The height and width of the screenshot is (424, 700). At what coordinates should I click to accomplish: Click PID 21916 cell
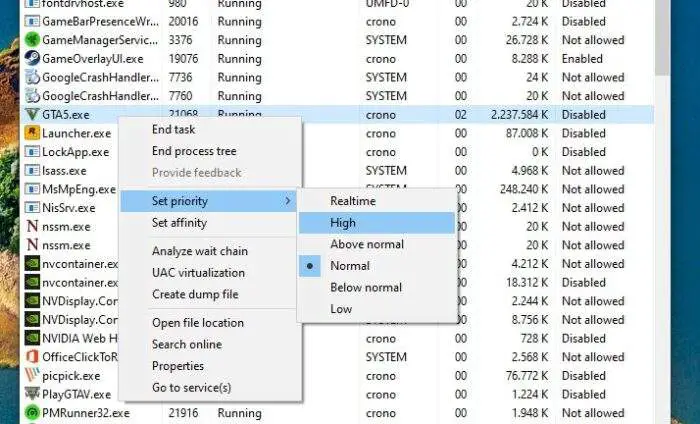tap(183, 413)
